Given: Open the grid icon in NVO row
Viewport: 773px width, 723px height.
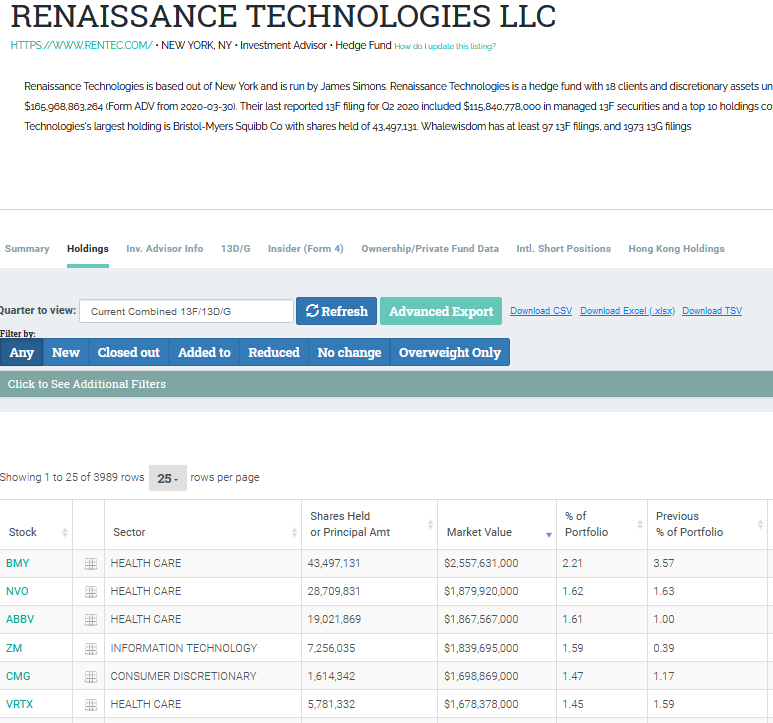Looking at the screenshot, I should click(91, 591).
